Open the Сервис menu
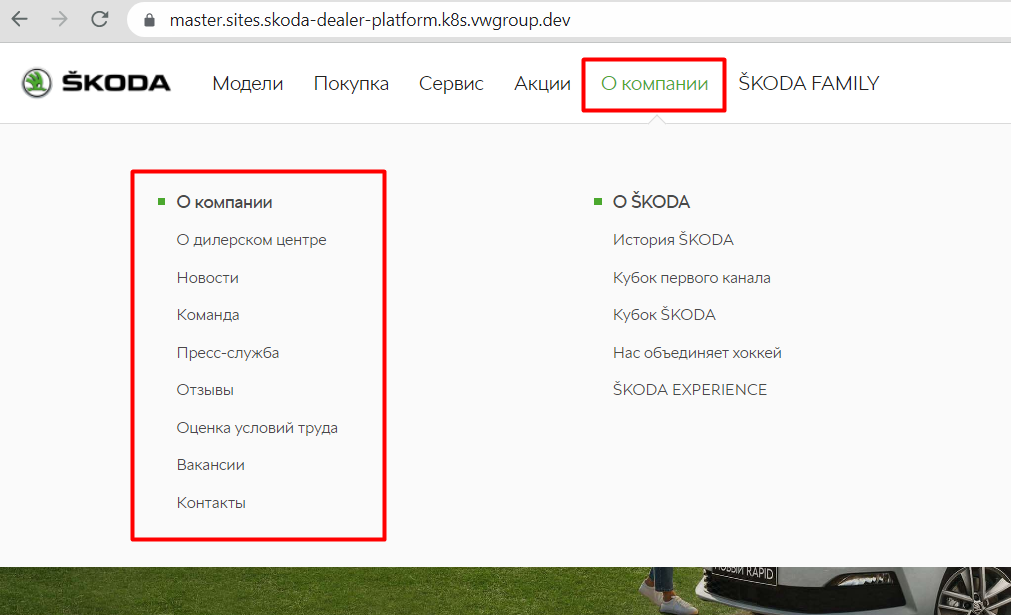1011x615 pixels. [x=451, y=83]
